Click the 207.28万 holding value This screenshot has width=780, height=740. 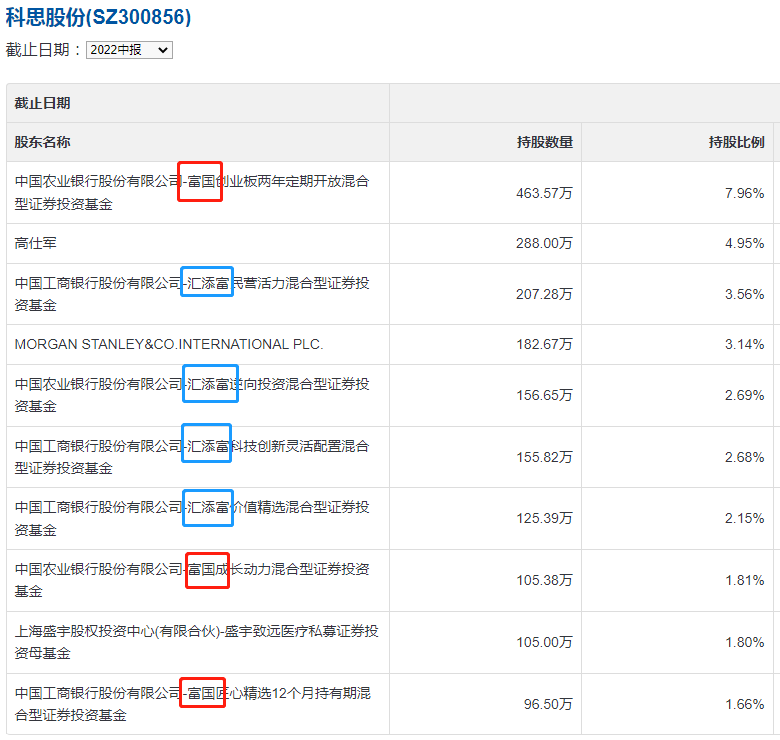point(544,294)
